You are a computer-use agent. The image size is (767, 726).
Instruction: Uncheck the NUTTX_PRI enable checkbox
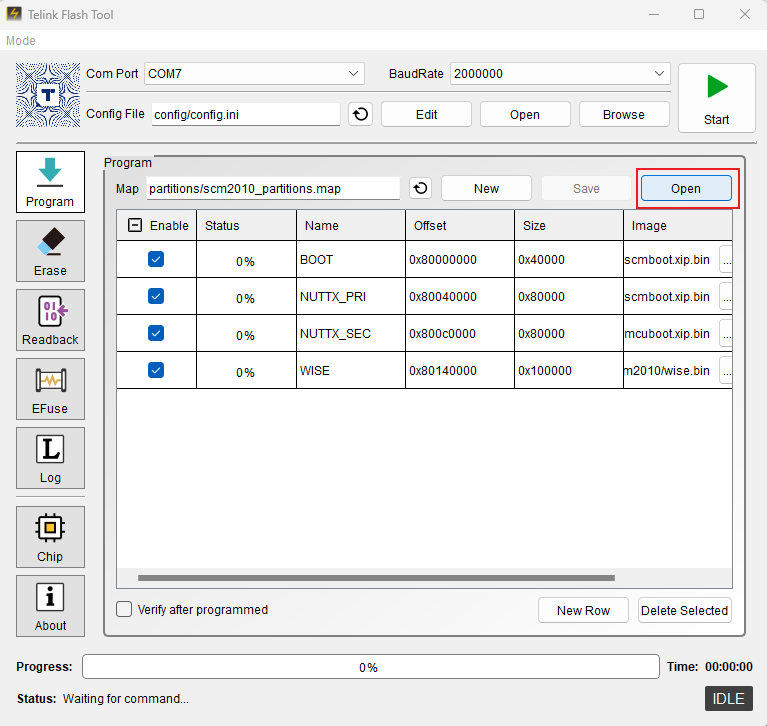click(x=156, y=296)
